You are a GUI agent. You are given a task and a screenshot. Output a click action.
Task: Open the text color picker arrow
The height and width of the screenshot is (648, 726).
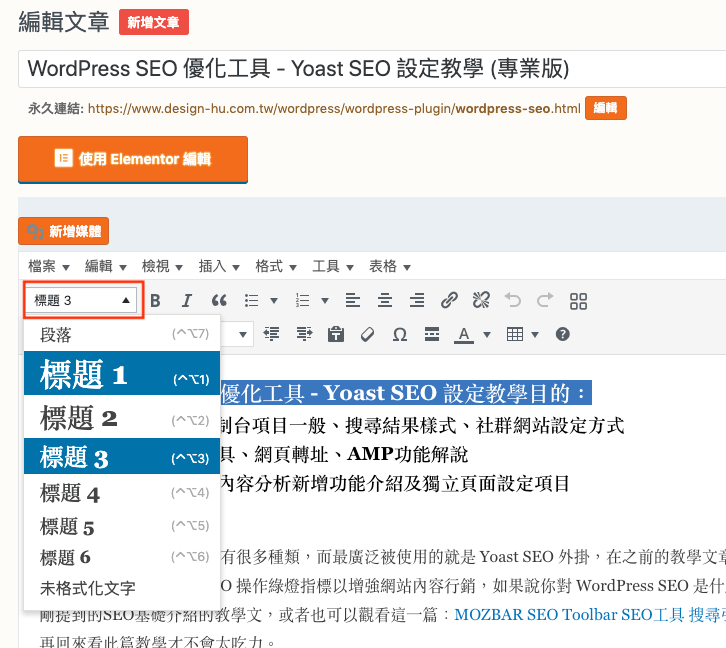(487, 334)
